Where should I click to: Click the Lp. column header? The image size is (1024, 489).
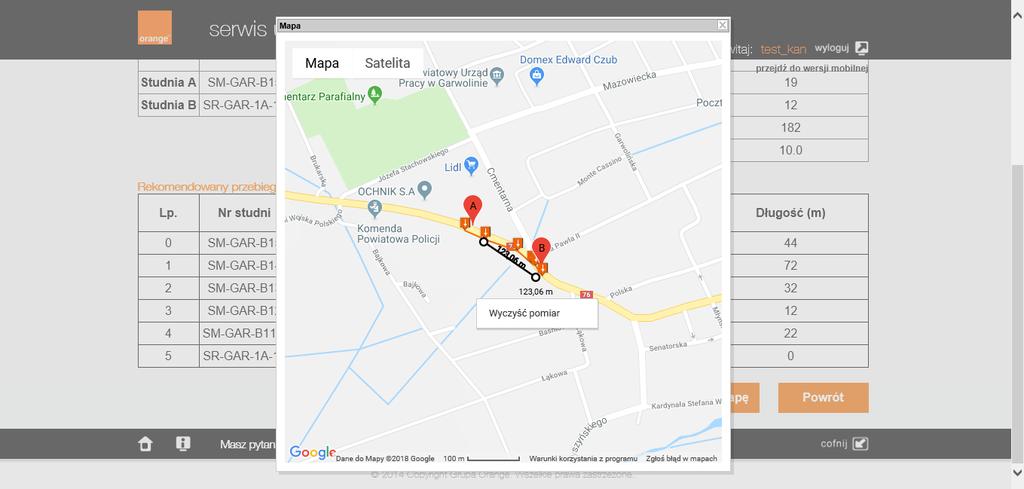click(168, 213)
